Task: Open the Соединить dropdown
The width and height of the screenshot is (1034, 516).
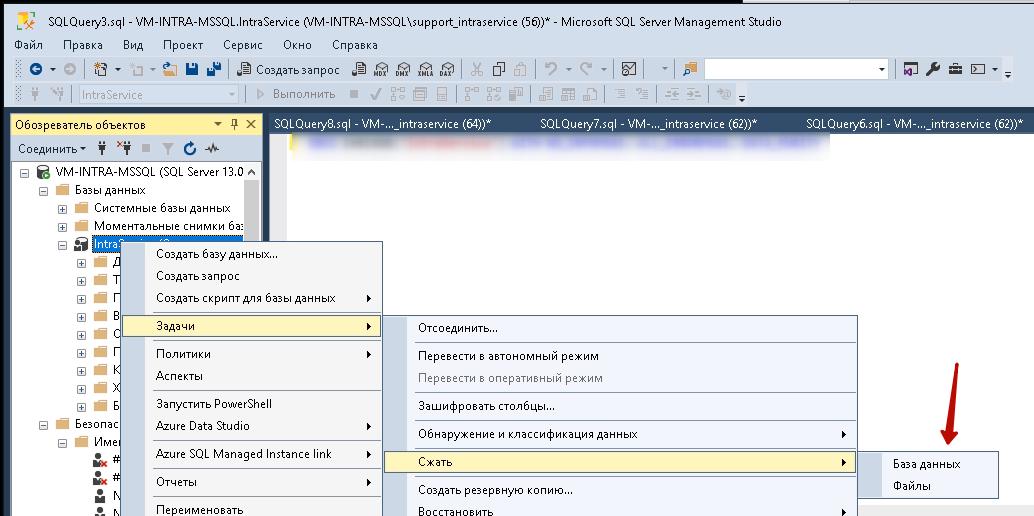Action: [52, 149]
